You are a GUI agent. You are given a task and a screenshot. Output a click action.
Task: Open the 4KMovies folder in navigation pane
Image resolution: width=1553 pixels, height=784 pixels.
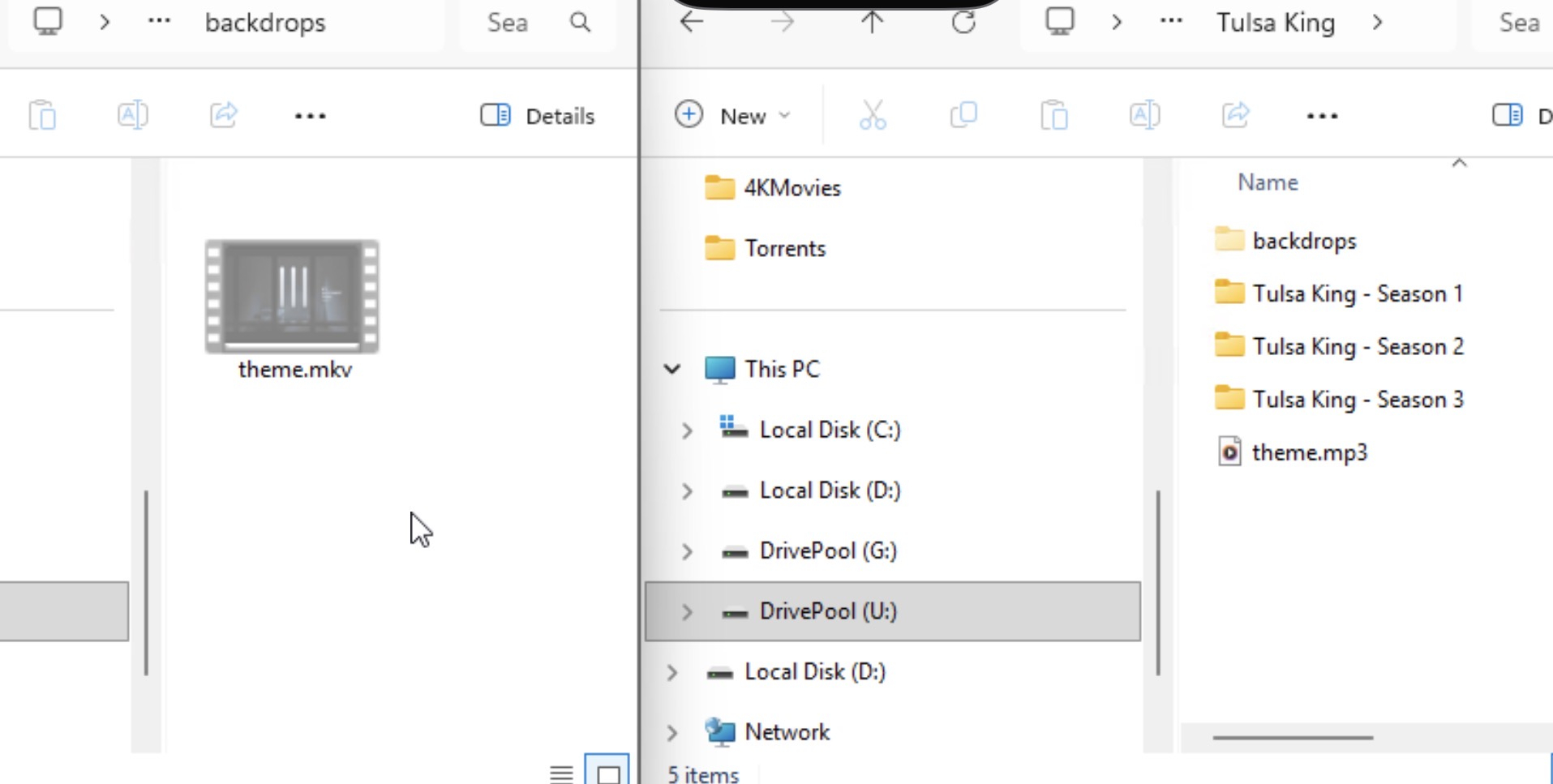[773, 188]
